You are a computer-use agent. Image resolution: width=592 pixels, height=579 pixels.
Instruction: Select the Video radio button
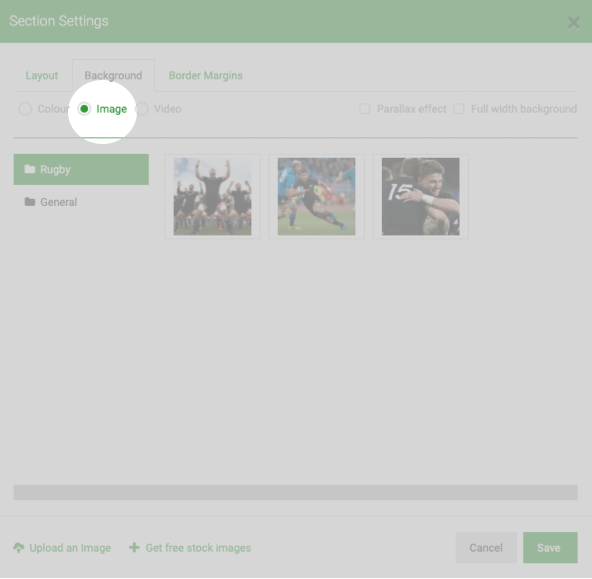[x=142, y=109]
